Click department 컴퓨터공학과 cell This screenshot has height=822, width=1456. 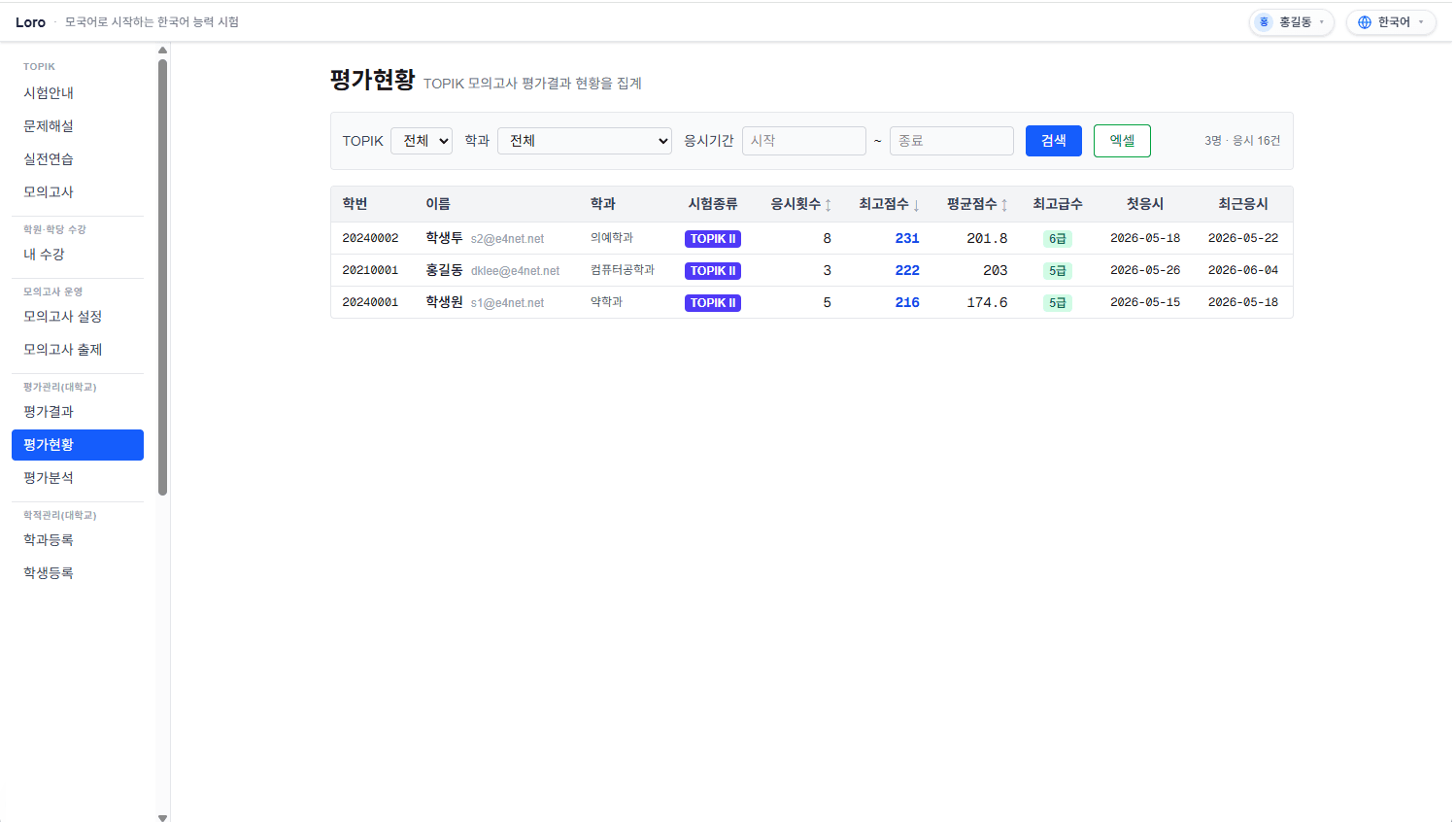623,270
